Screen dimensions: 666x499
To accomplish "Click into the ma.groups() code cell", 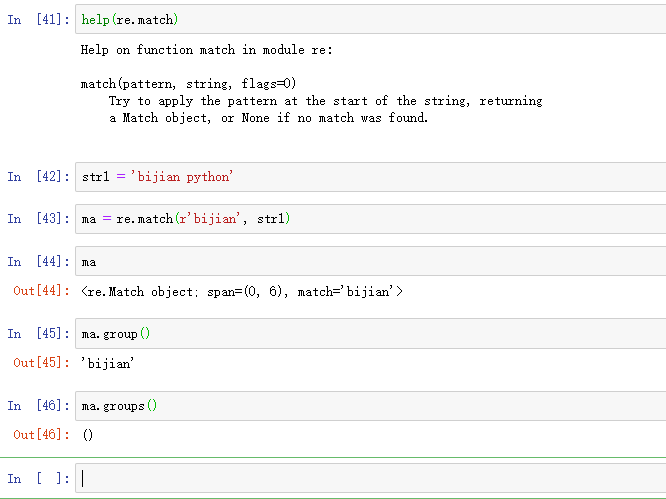I will [370, 406].
